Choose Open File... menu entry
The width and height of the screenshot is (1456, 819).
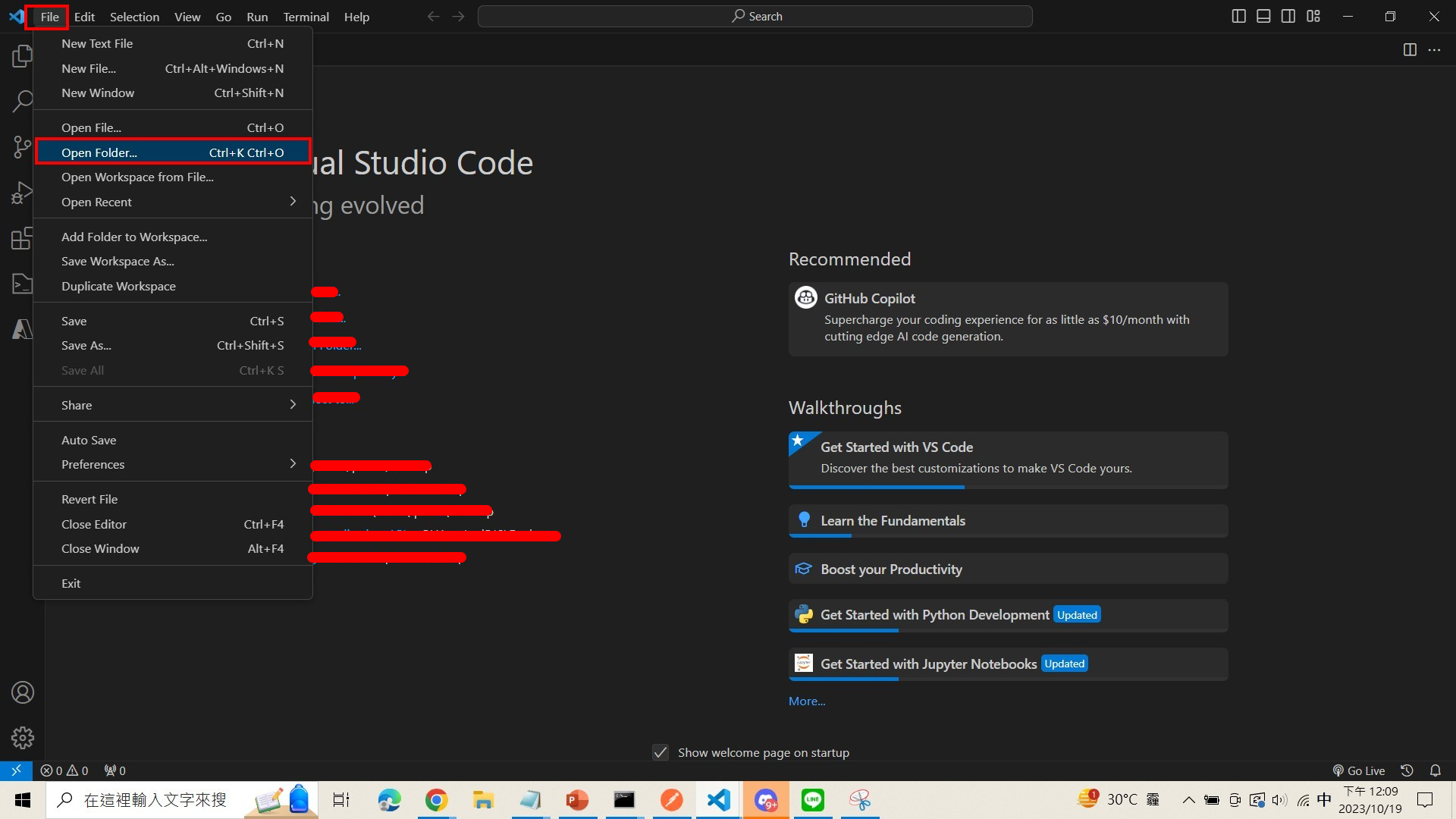click(x=173, y=127)
